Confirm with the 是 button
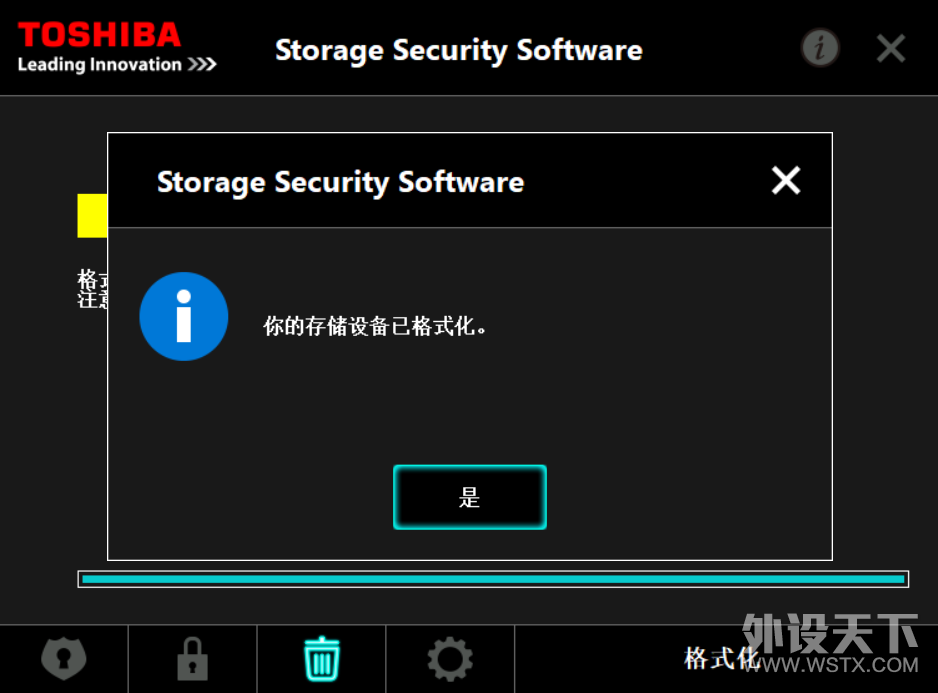Screen dimensions: 938x693 [470, 497]
